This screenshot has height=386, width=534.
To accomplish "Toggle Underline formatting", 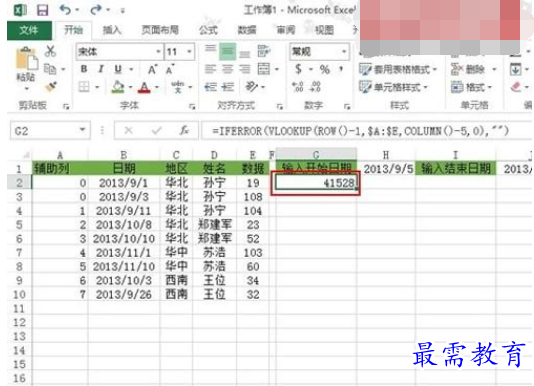I will (x=118, y=69).
